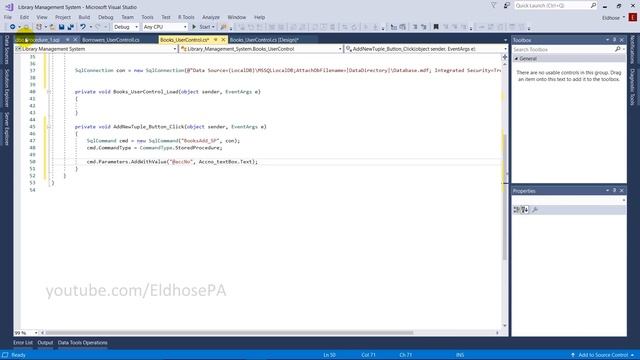
Task: Collapse the AddNewTuple_Button_Click method outline
Action: 49,127
